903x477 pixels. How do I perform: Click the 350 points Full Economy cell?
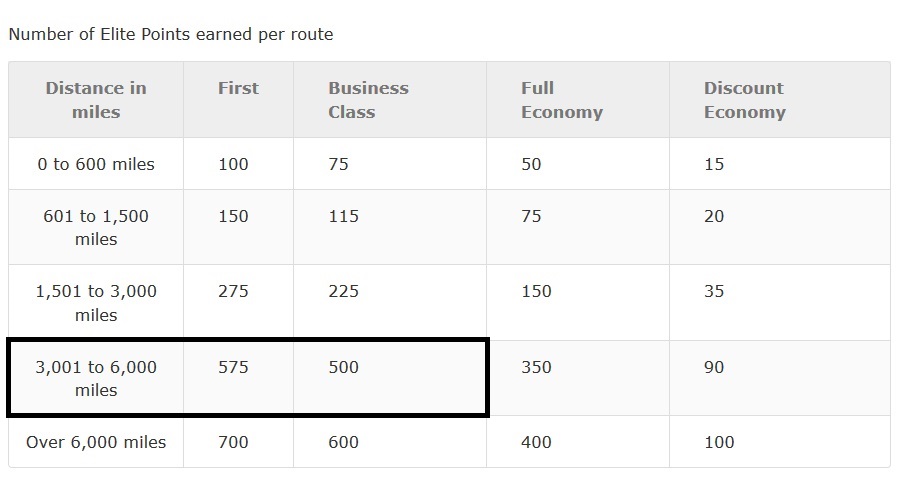click(x=536, y=367)
